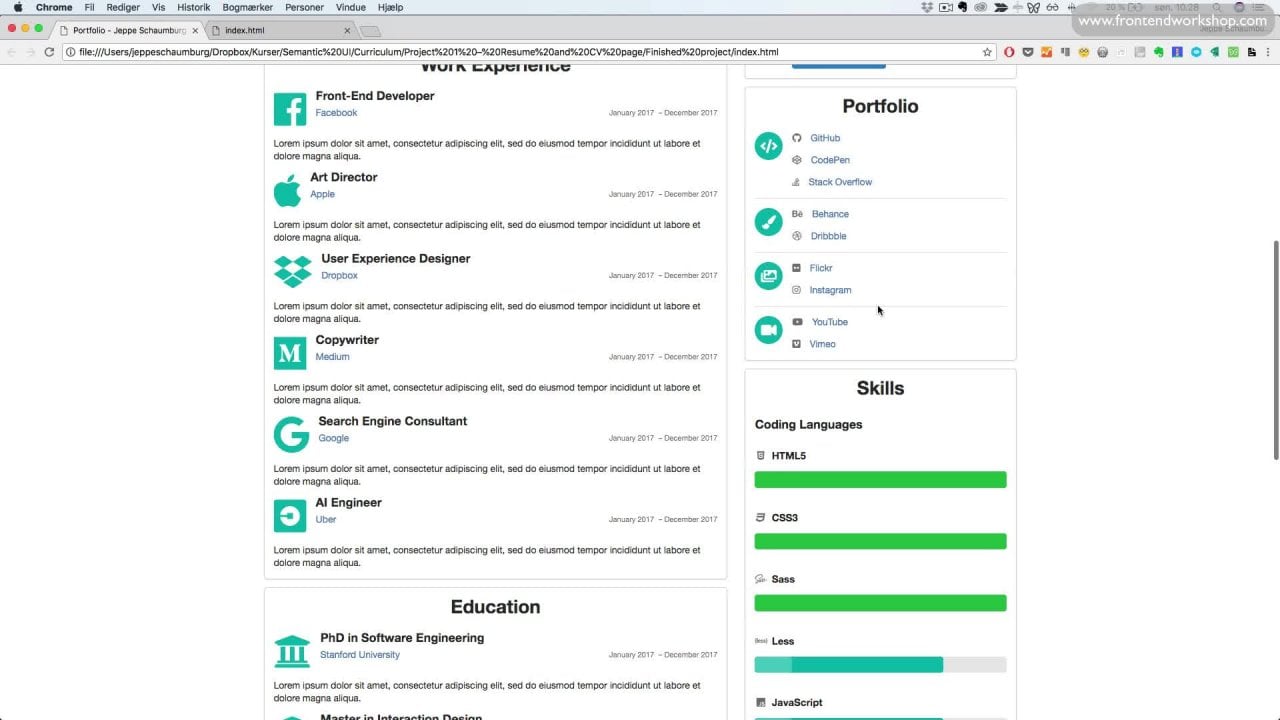Open the Rediger menu
This screenshot has height=720, width=1280.
point(123,7)
